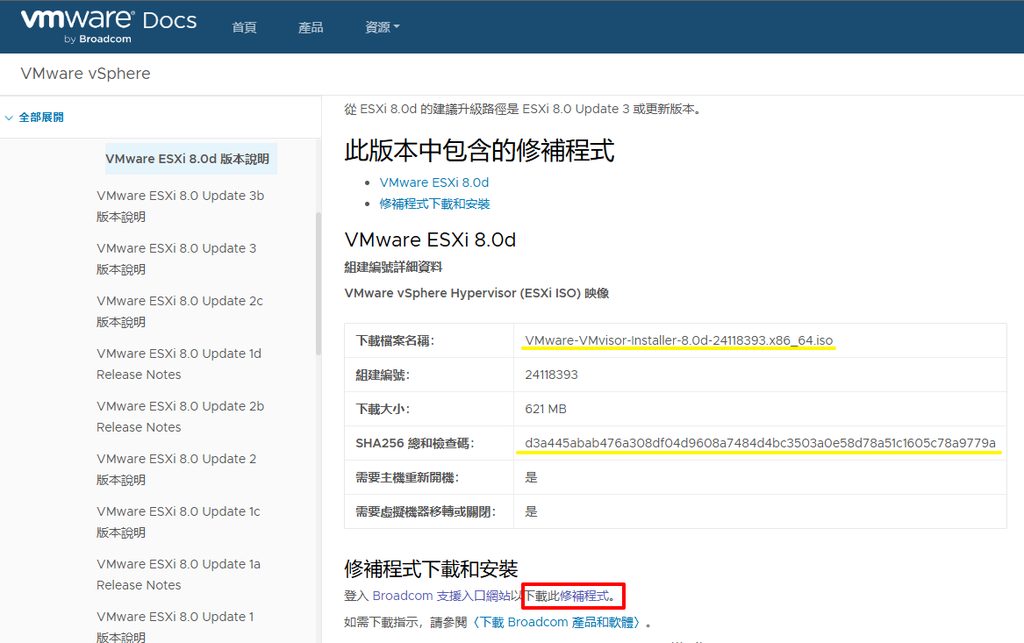Open VMware ESXi 8.0 Update 3 版本說明
This screenshot has width=1024, height=643.
(x=176, y=259)
